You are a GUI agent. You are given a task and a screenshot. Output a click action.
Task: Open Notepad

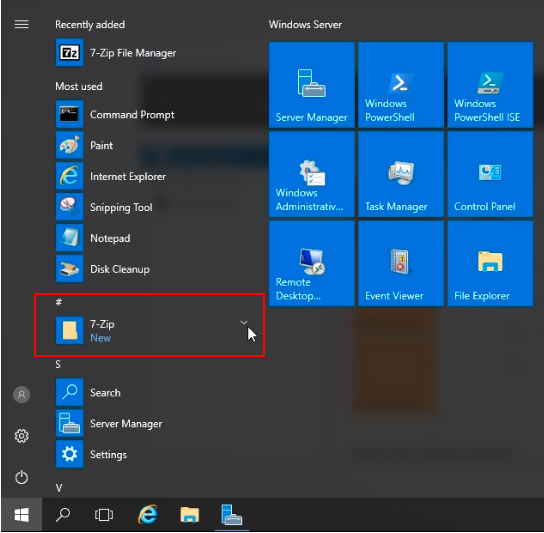click(93, 238)
